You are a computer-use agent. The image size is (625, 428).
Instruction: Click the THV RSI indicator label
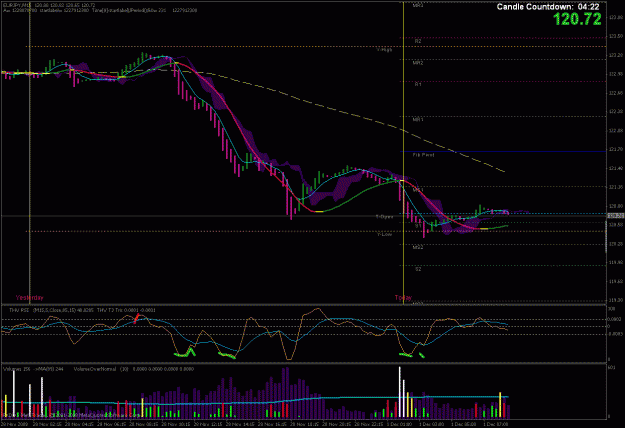point(20,310)
